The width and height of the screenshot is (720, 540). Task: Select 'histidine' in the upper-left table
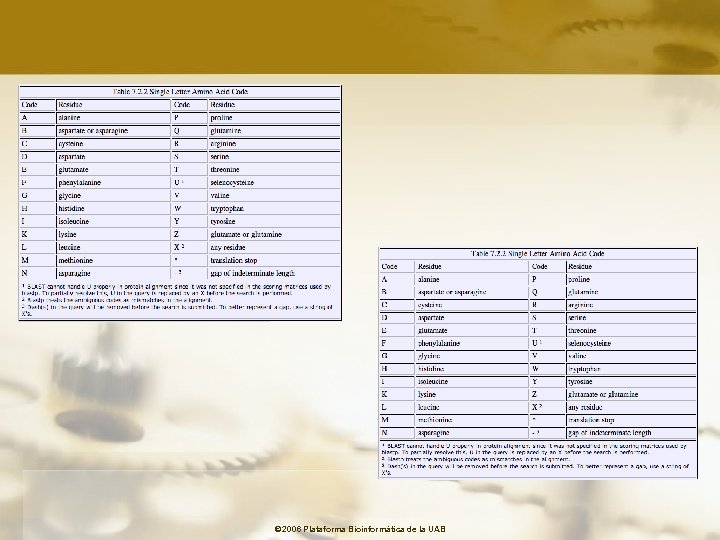tap(71, 208)
